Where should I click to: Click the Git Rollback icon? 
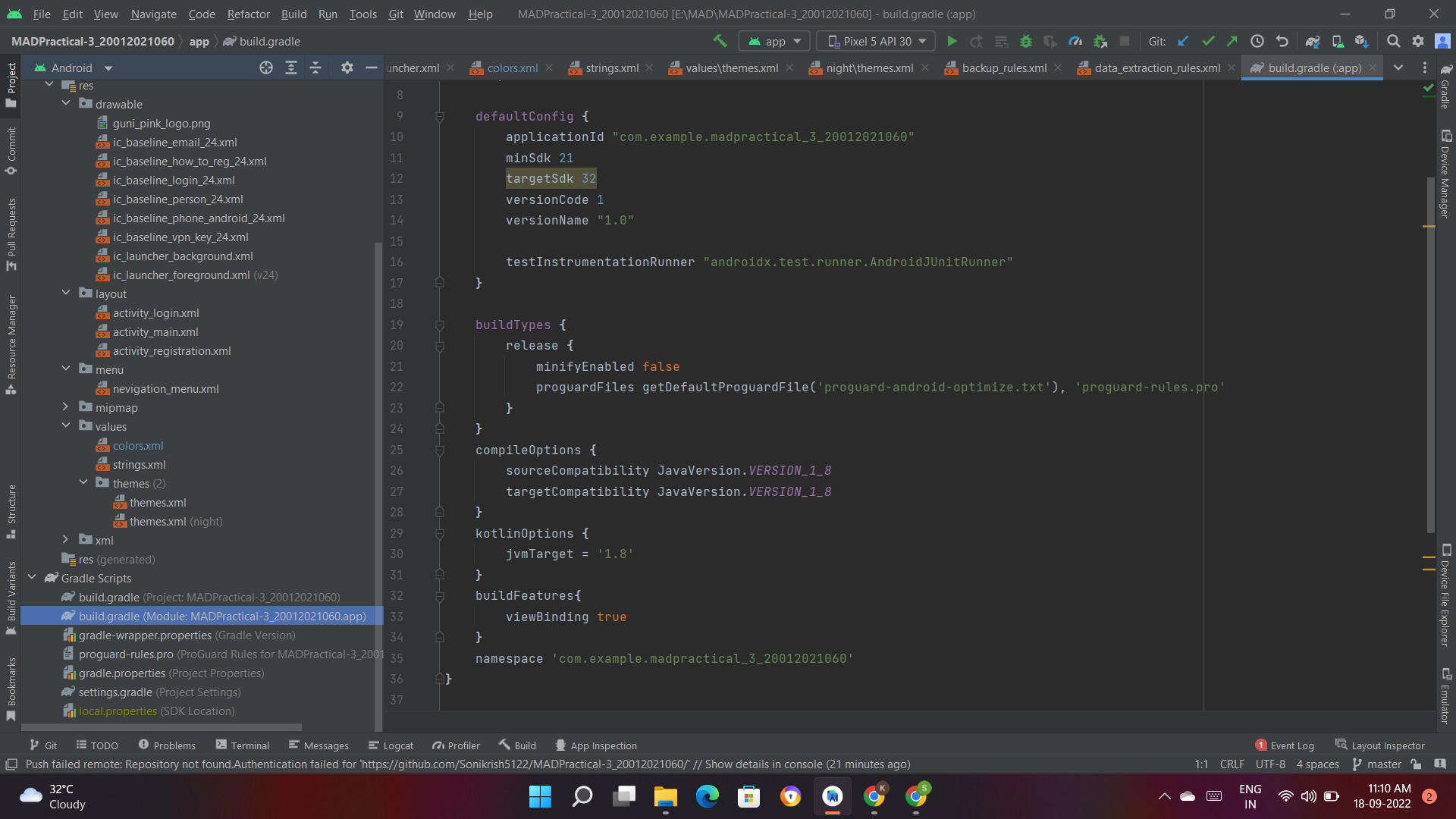pos(1282,41)
